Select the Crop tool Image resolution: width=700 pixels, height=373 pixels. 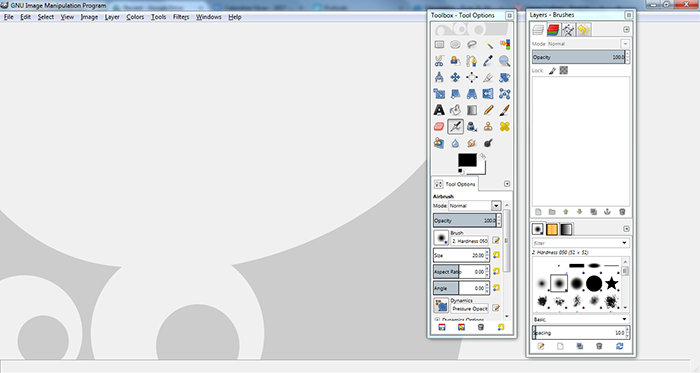click(488, 78)
